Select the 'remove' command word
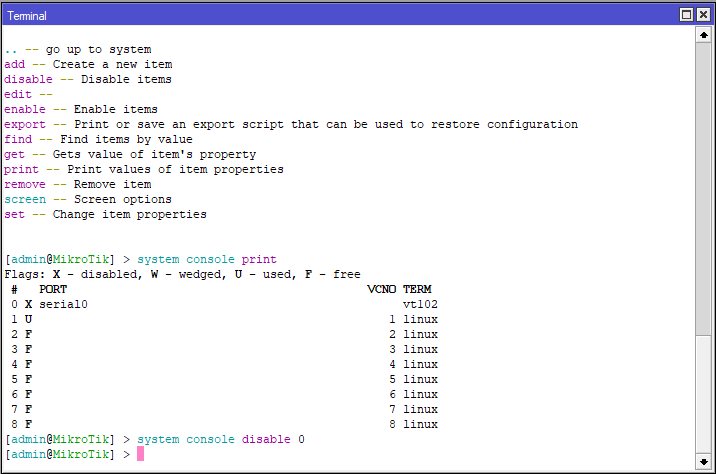The height and width of the screenshot is (474, 716). coord(24,184)
